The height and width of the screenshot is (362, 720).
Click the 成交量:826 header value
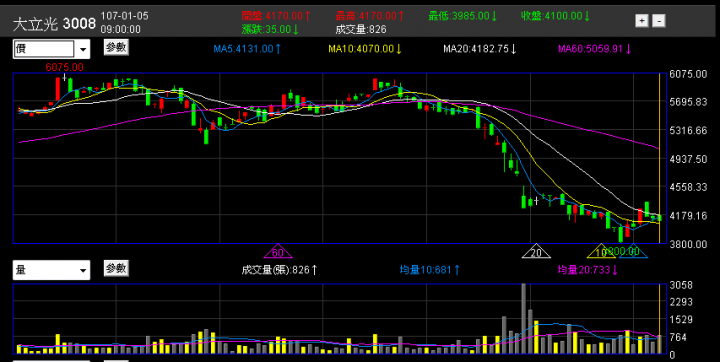(361, 29)
